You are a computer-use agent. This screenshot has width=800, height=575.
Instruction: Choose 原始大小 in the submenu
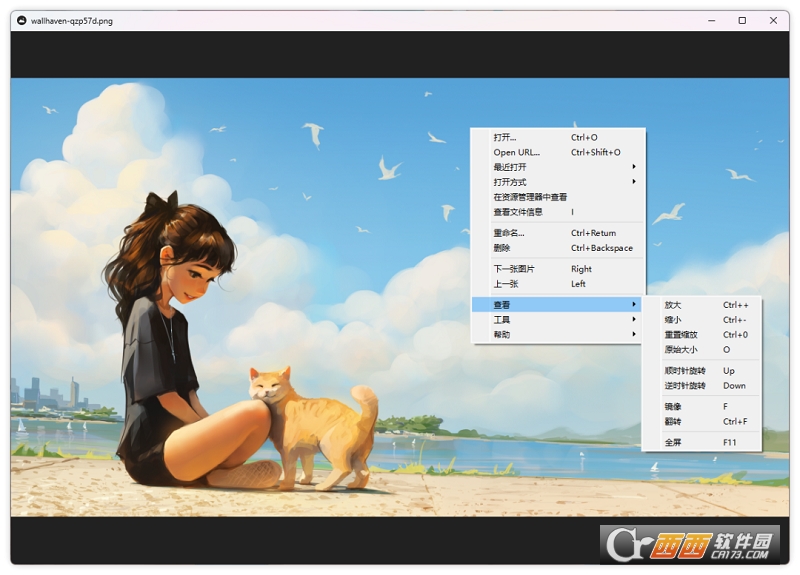702,349
